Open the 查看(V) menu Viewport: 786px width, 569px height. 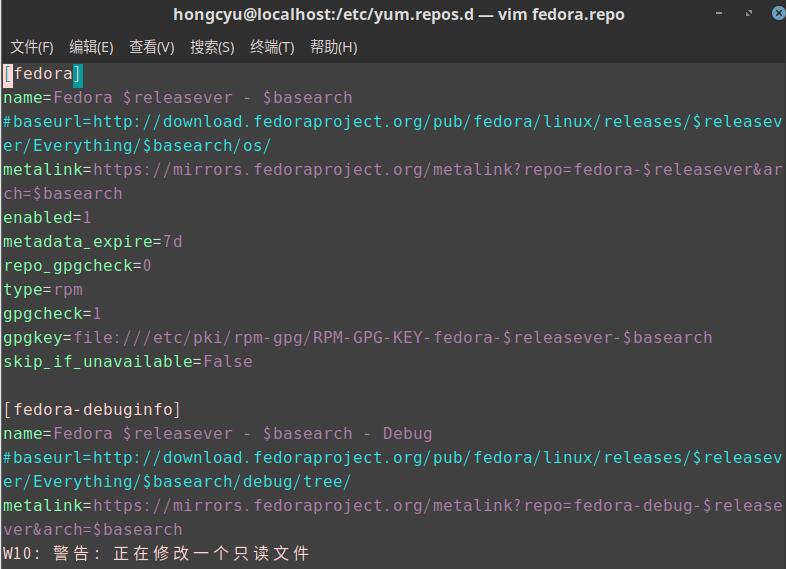click(152, 47)
